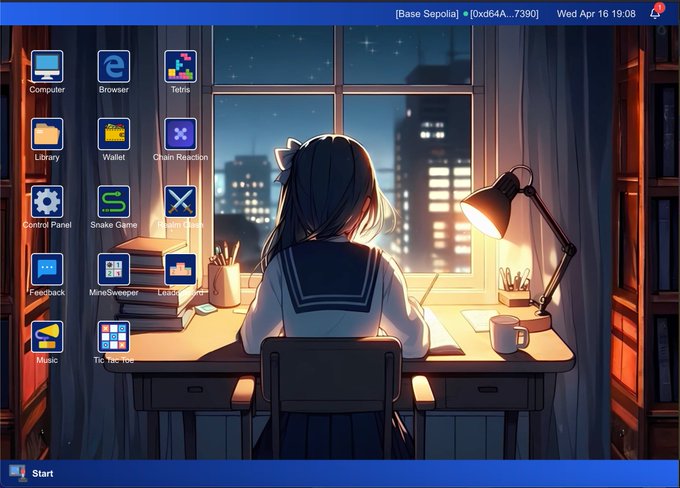This screenshot has height=488, width=680.
Task: Click the Start button in taskbar
Action: [x=42, y=473]
